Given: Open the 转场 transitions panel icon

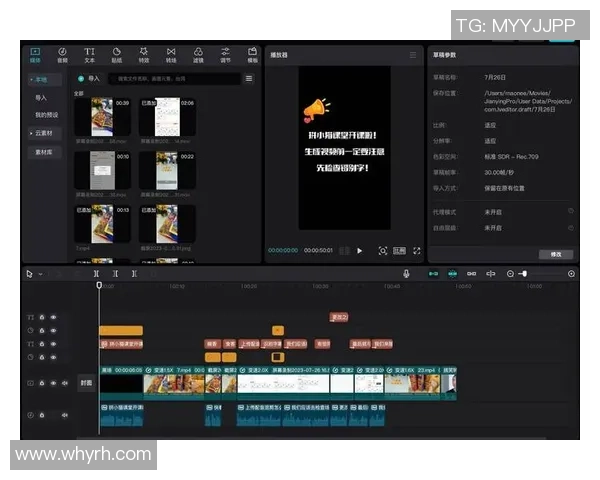Looking at the screenshot, I should coord(171,54).
